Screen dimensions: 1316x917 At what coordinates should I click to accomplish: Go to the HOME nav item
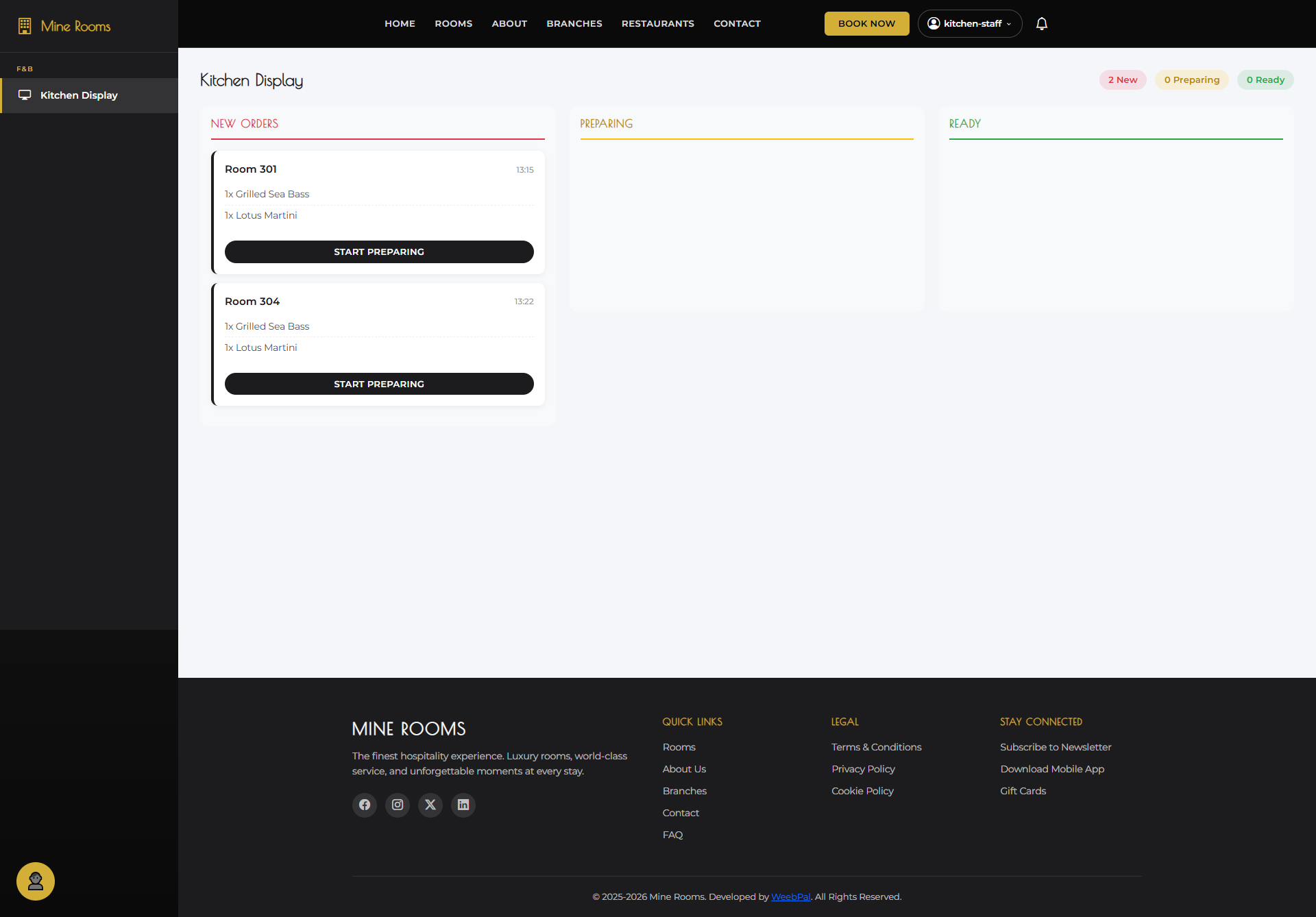click(x=400, y=23)
